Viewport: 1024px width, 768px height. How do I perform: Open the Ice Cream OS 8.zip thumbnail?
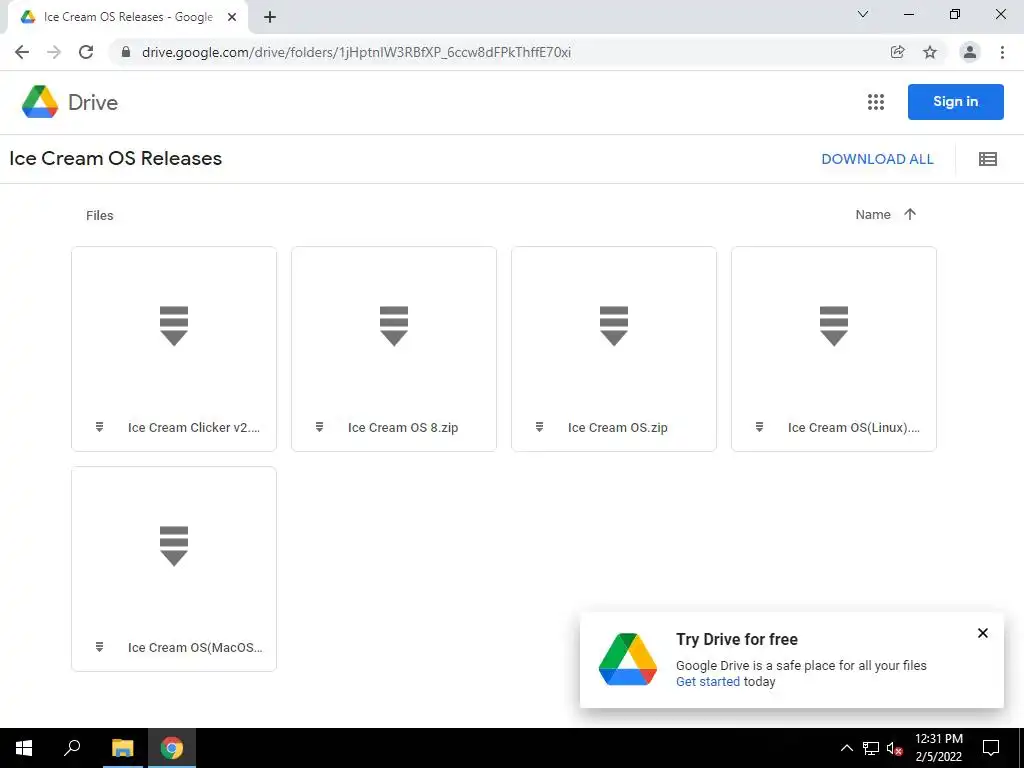394,326
